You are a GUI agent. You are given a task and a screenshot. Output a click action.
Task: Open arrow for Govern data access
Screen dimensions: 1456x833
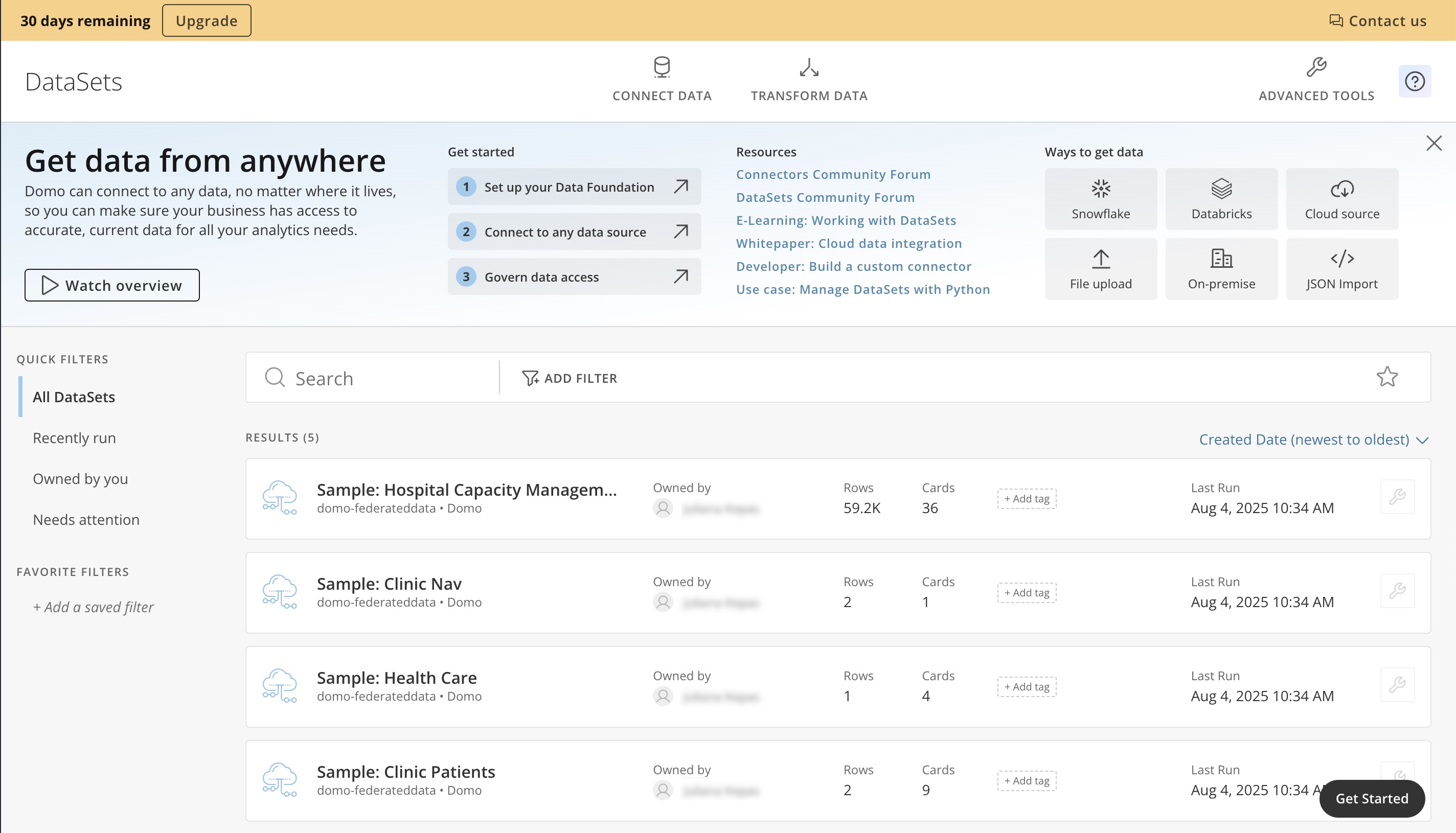tap(680, 277)
